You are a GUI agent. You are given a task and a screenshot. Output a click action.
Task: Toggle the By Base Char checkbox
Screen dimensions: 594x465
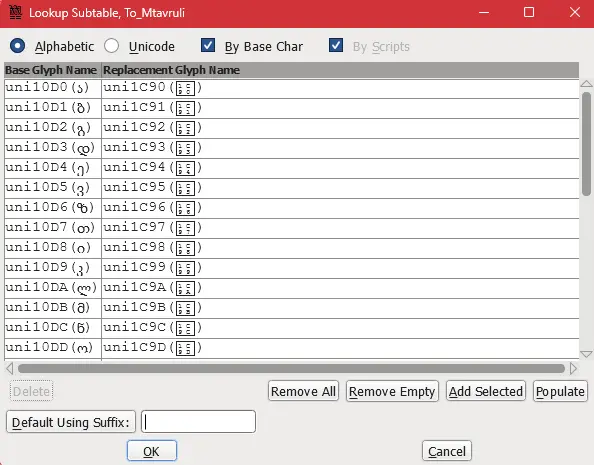click(x=208, y=45)
